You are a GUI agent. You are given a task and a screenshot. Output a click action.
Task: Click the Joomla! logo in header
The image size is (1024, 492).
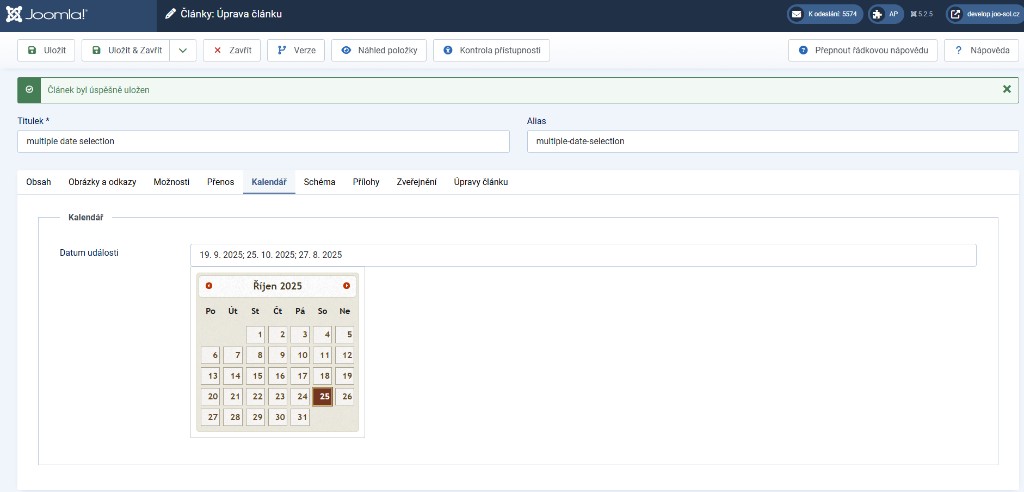tap(46, 15)
